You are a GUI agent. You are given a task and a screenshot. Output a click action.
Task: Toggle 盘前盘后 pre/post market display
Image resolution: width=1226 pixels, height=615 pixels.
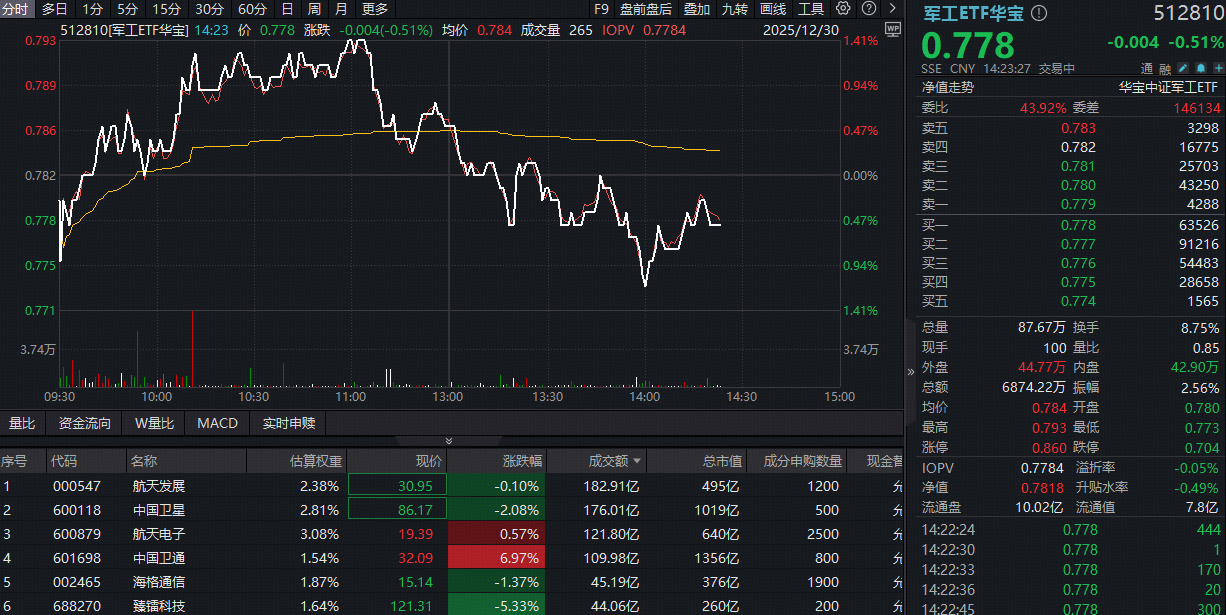tap(646, 9)
